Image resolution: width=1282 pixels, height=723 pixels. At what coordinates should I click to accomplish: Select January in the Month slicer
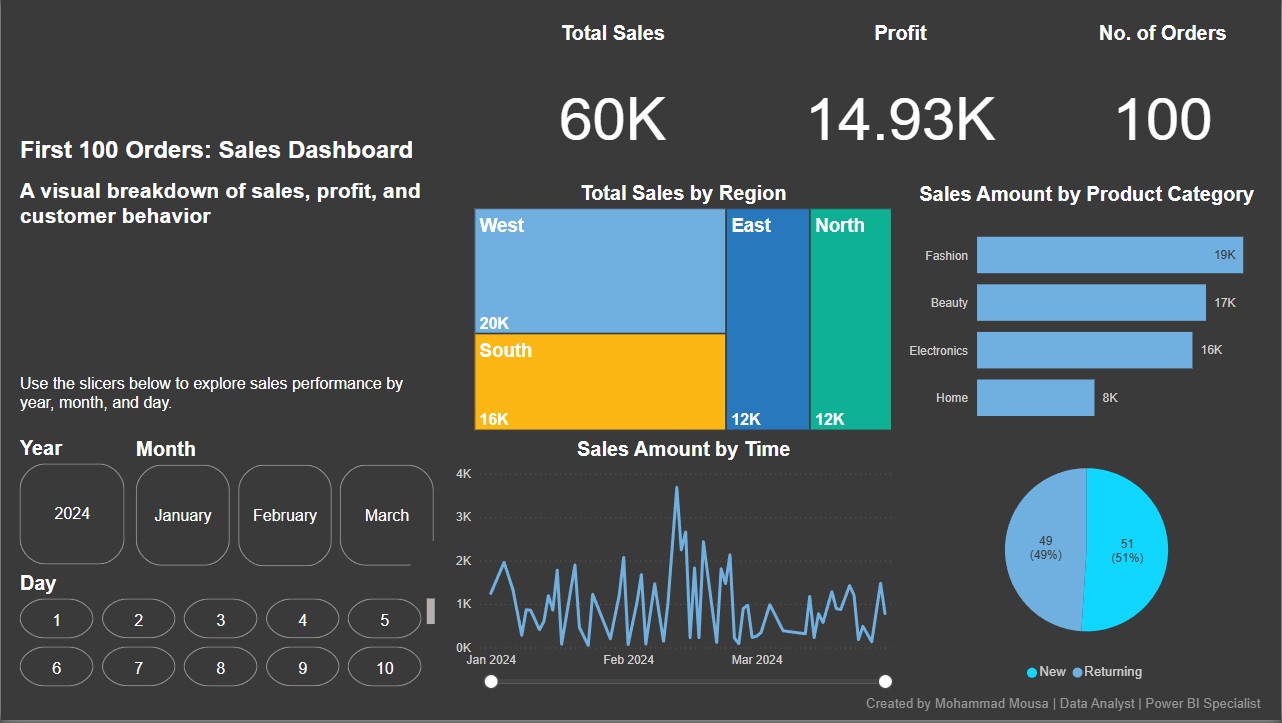click(x=182, y=514)
